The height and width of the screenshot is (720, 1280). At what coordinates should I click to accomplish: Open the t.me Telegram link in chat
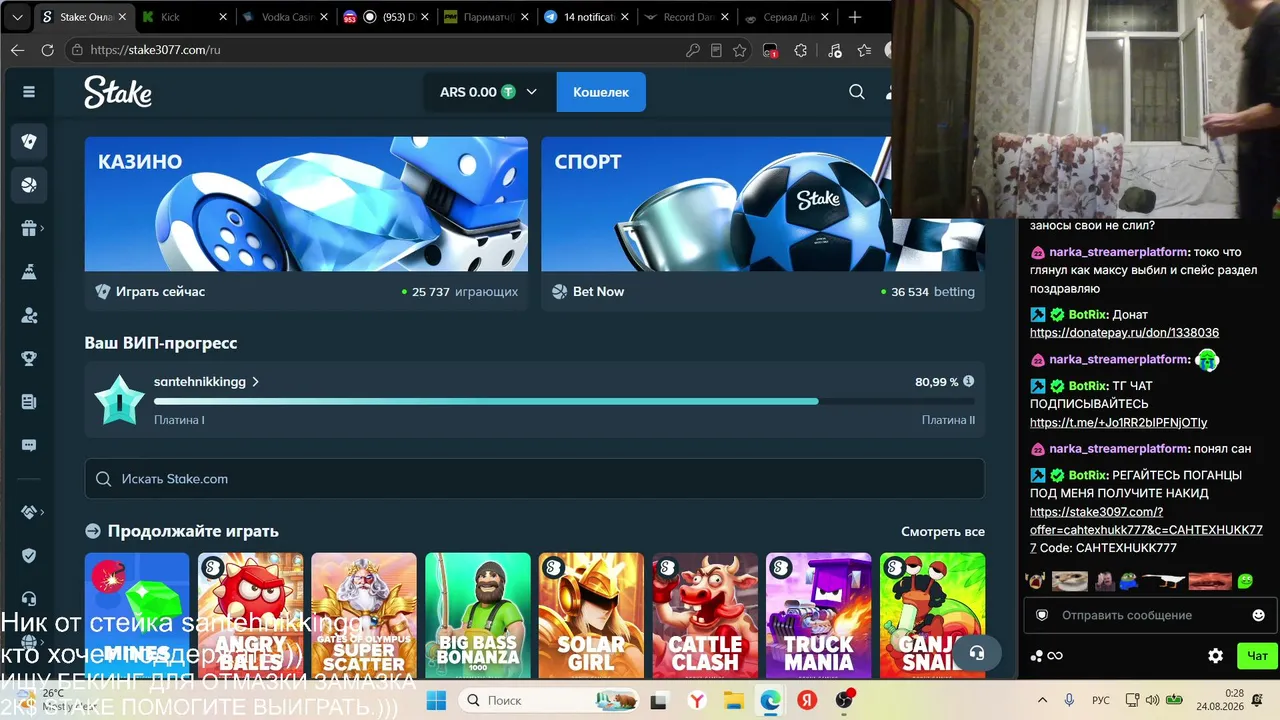coord(1118,423)
